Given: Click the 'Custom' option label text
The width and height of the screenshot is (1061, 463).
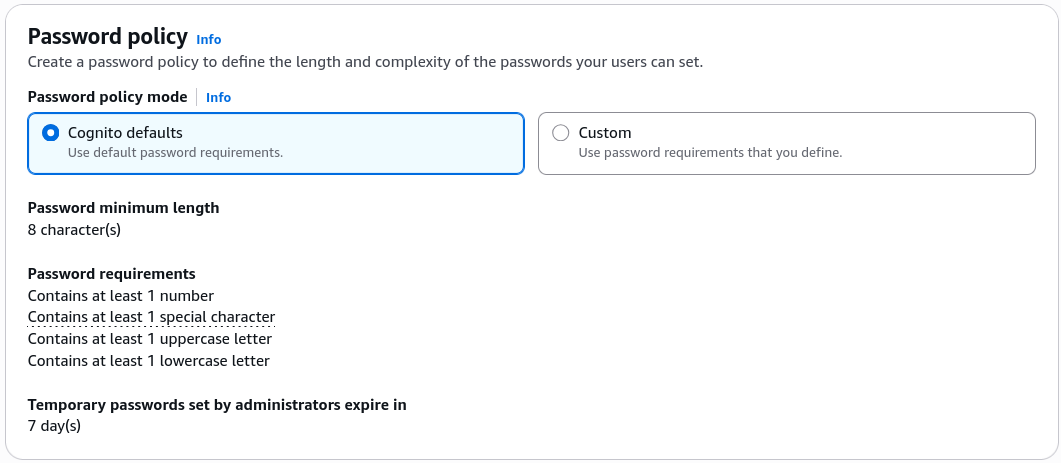Looking at the screenshot, I should tap(604, 133).
